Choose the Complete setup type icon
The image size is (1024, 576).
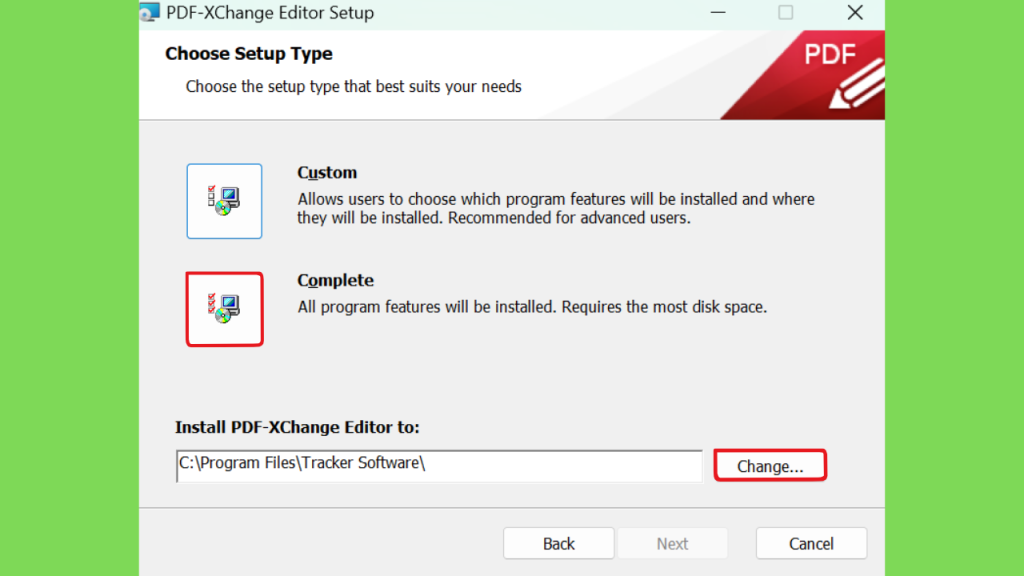point(224,309)
